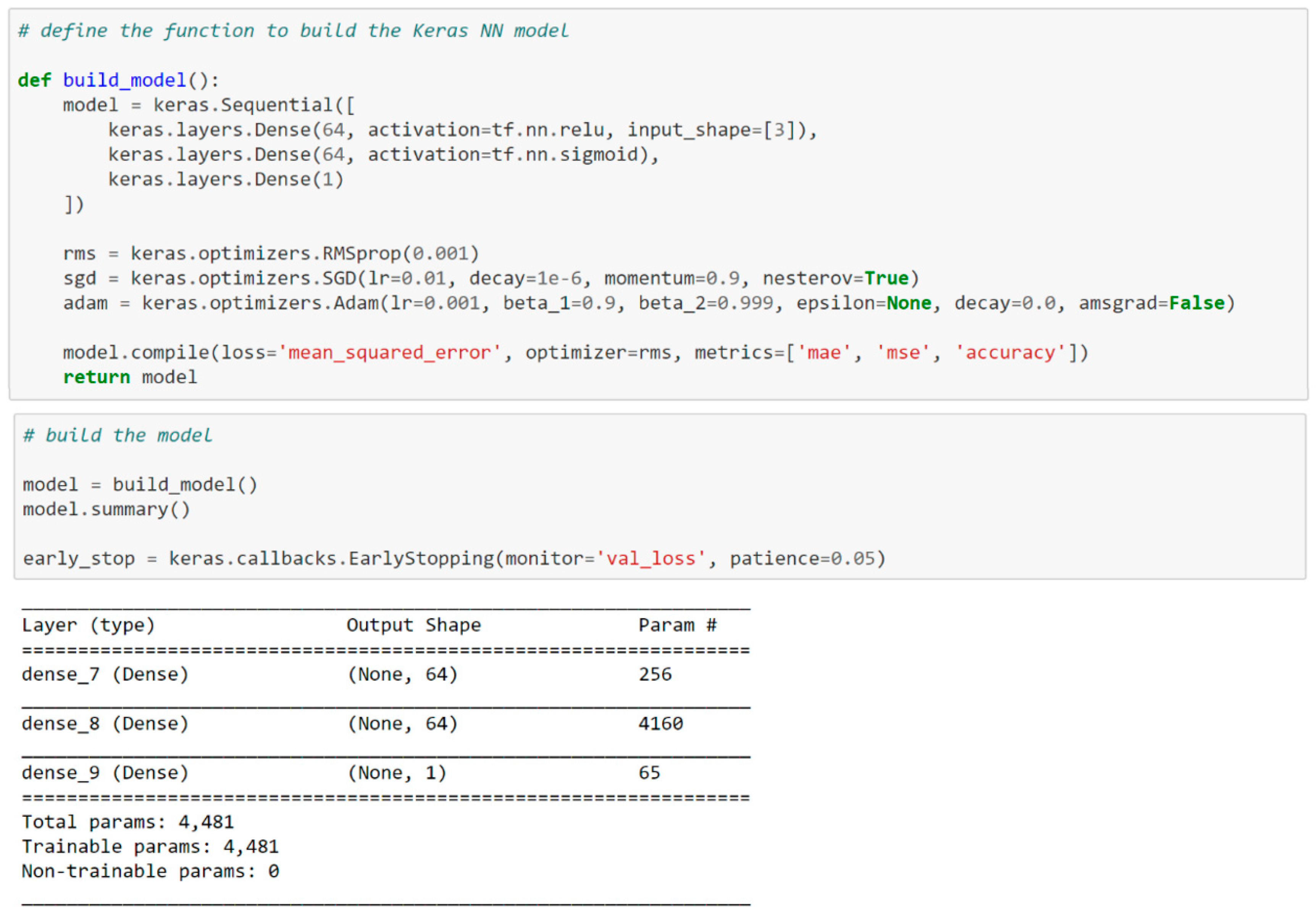Click the return model statement
Viewport: 1316px width, 913px height.
click(130, 377)
